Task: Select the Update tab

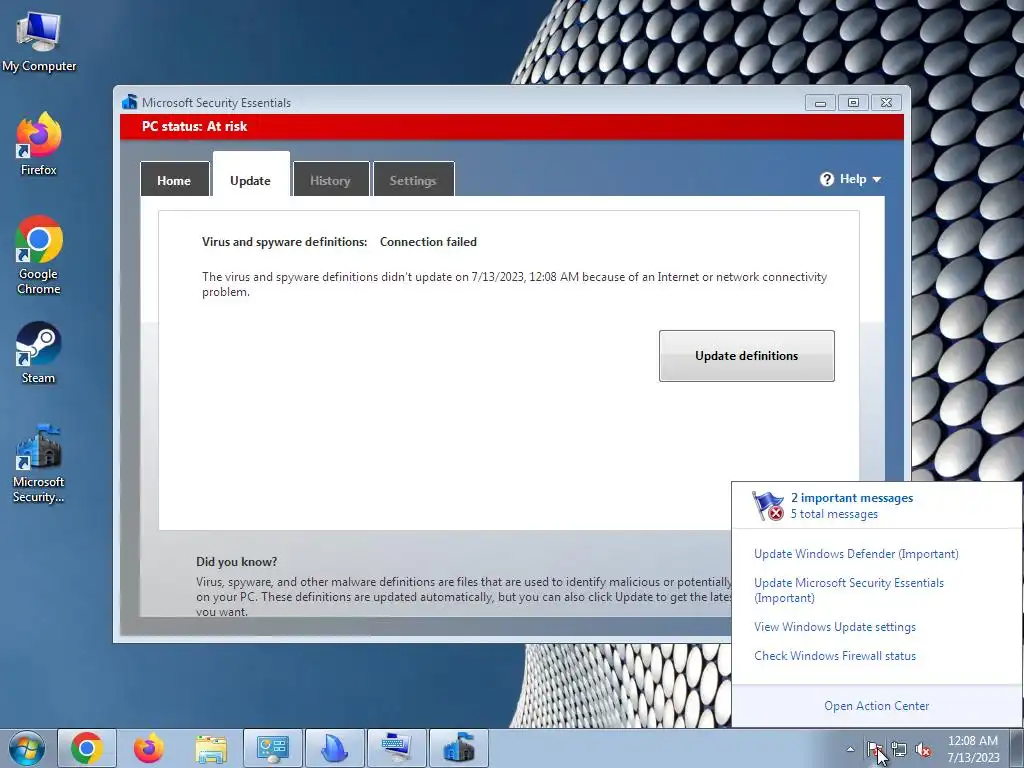Action: click(x=251, y=175)
